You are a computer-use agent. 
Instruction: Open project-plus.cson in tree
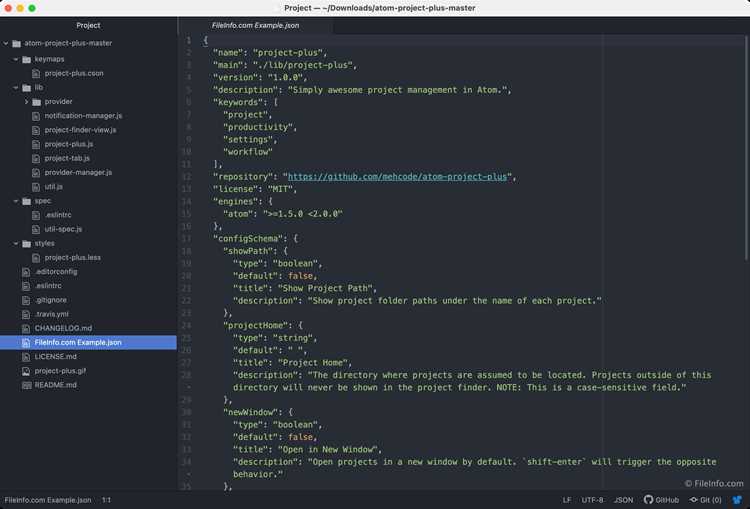point(74,74)
